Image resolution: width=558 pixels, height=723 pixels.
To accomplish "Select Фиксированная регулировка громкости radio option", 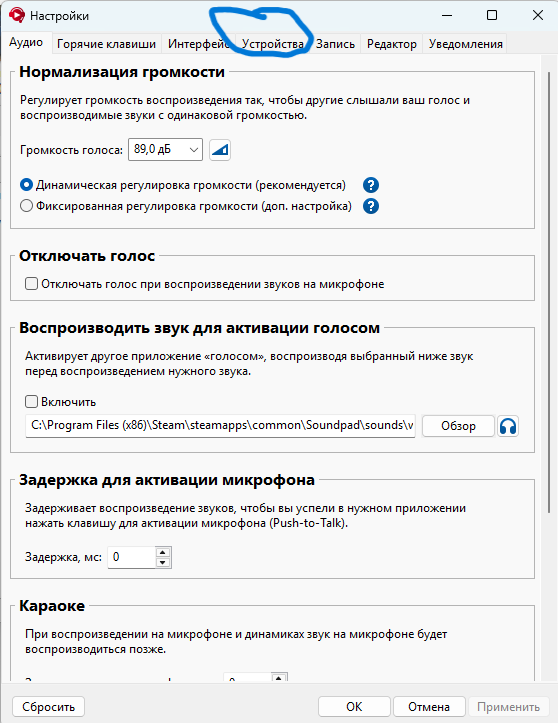I will coord(26,206).
